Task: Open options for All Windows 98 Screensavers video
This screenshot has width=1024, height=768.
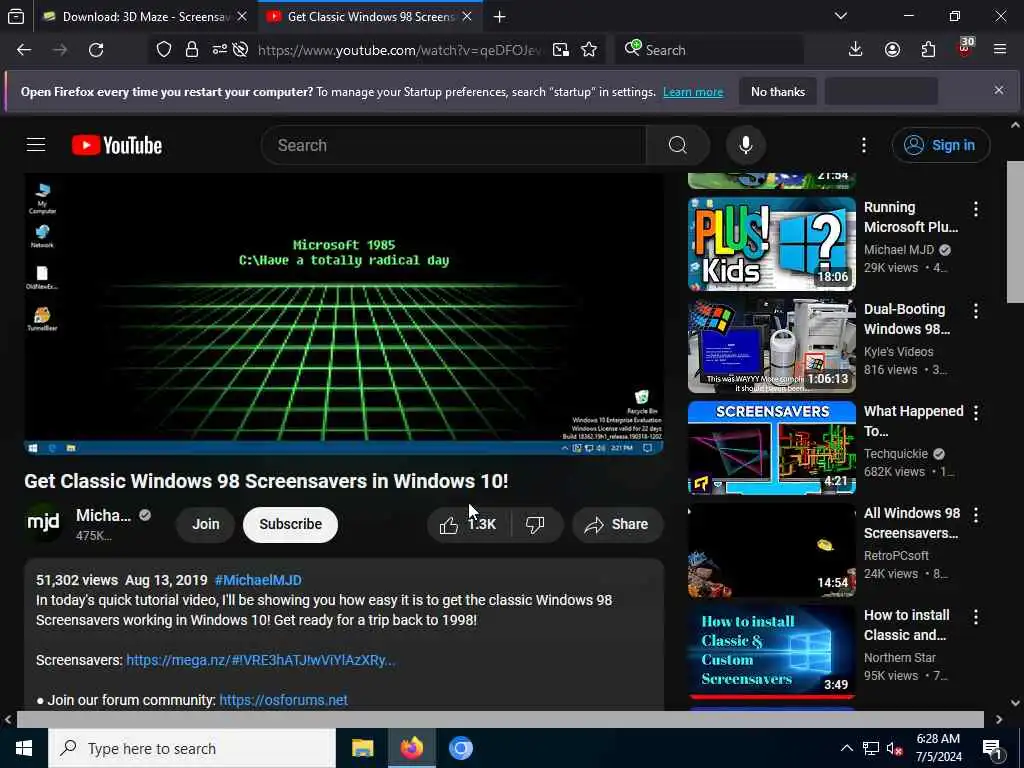Action: (976, 515)
